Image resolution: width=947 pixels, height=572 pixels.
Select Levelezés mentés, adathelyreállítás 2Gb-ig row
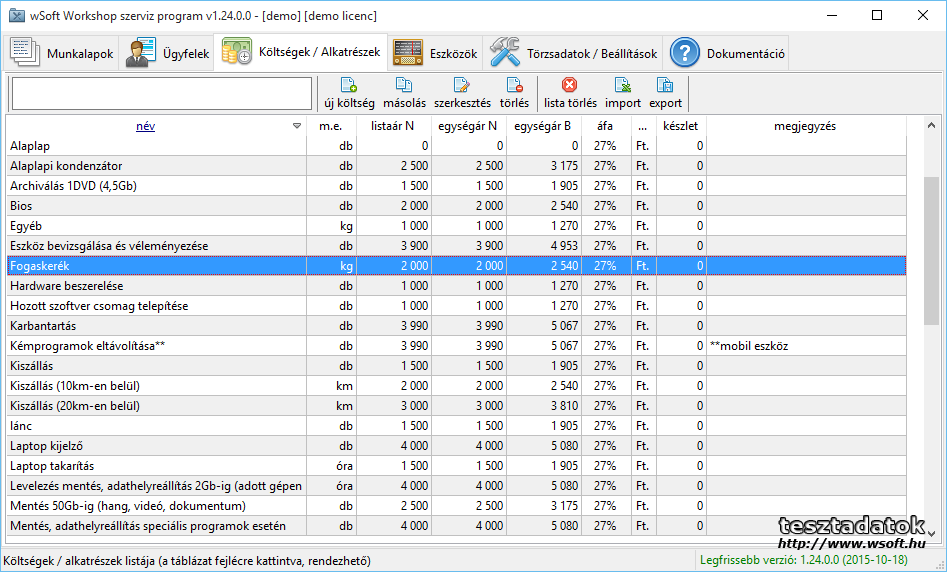(456, 485)
